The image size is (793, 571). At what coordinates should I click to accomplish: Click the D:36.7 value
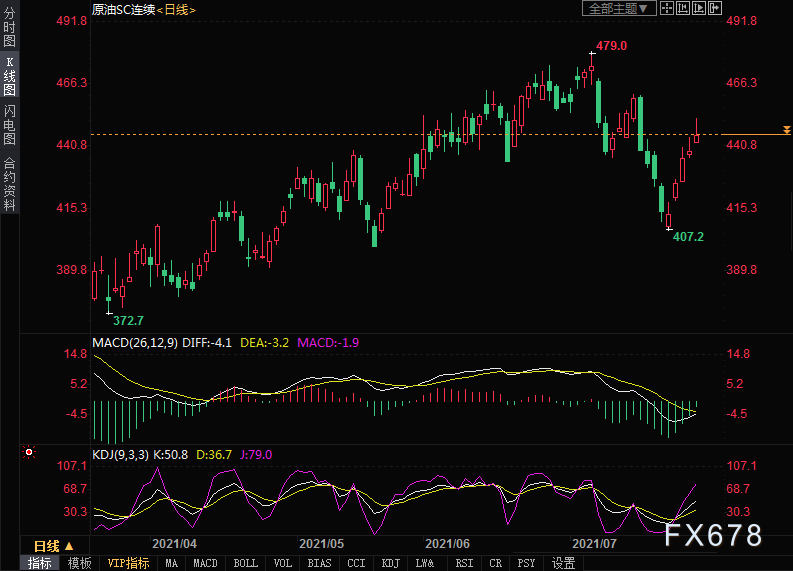click(214, 455)
